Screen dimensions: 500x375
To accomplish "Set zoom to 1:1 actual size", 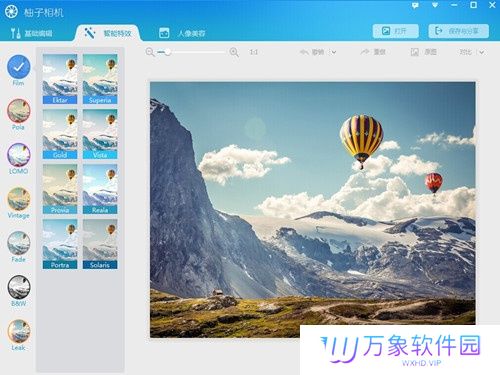I will point(254,52).
